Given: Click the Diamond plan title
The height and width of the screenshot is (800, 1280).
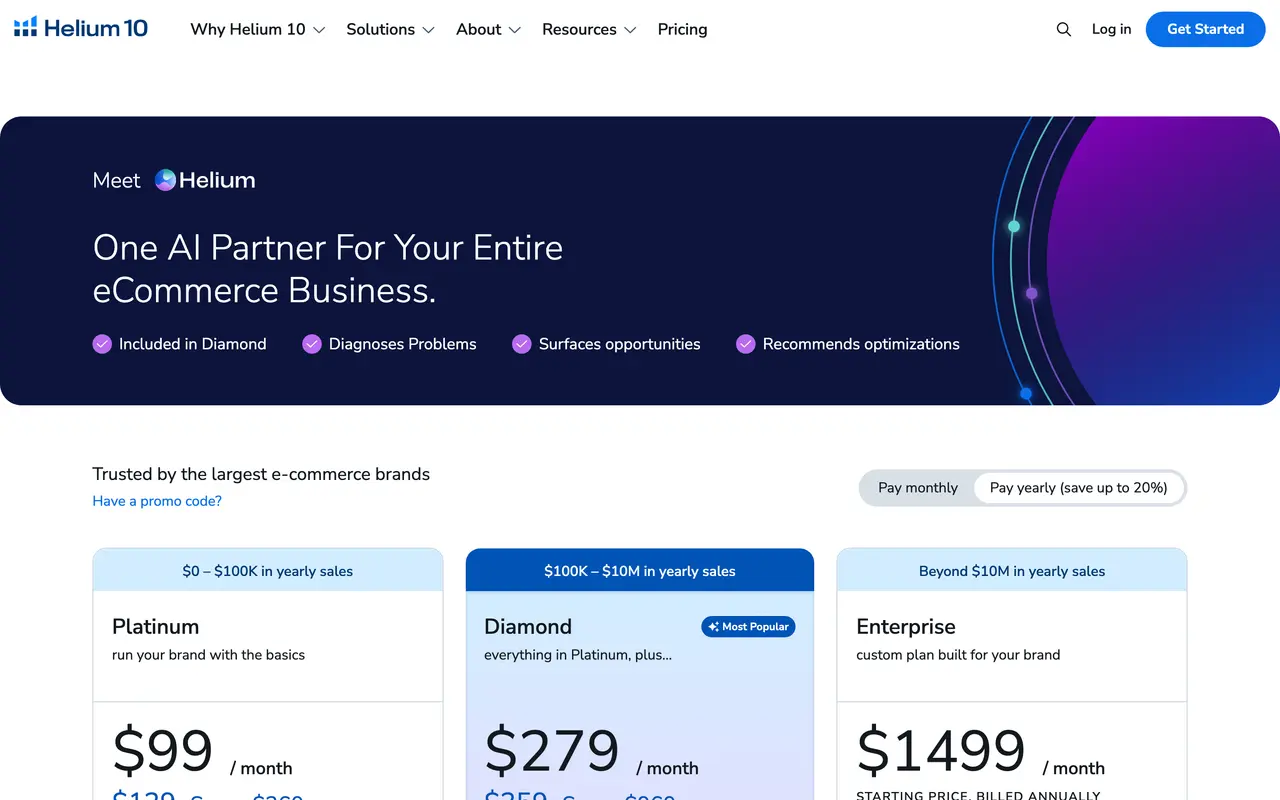Looking at the screenshot, I should click(528, 627).
